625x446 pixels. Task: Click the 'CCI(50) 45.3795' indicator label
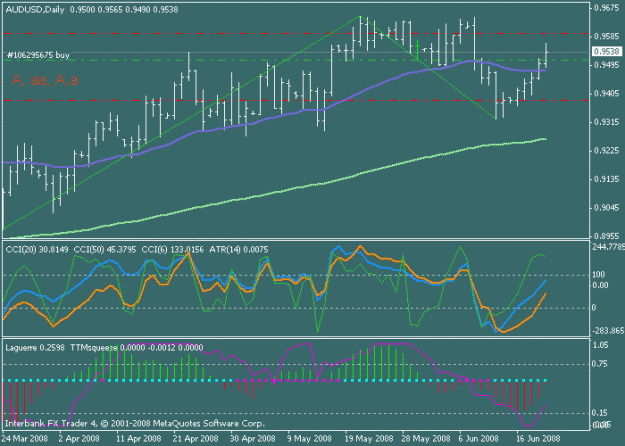pyautogui.click(x=106, y=250)
